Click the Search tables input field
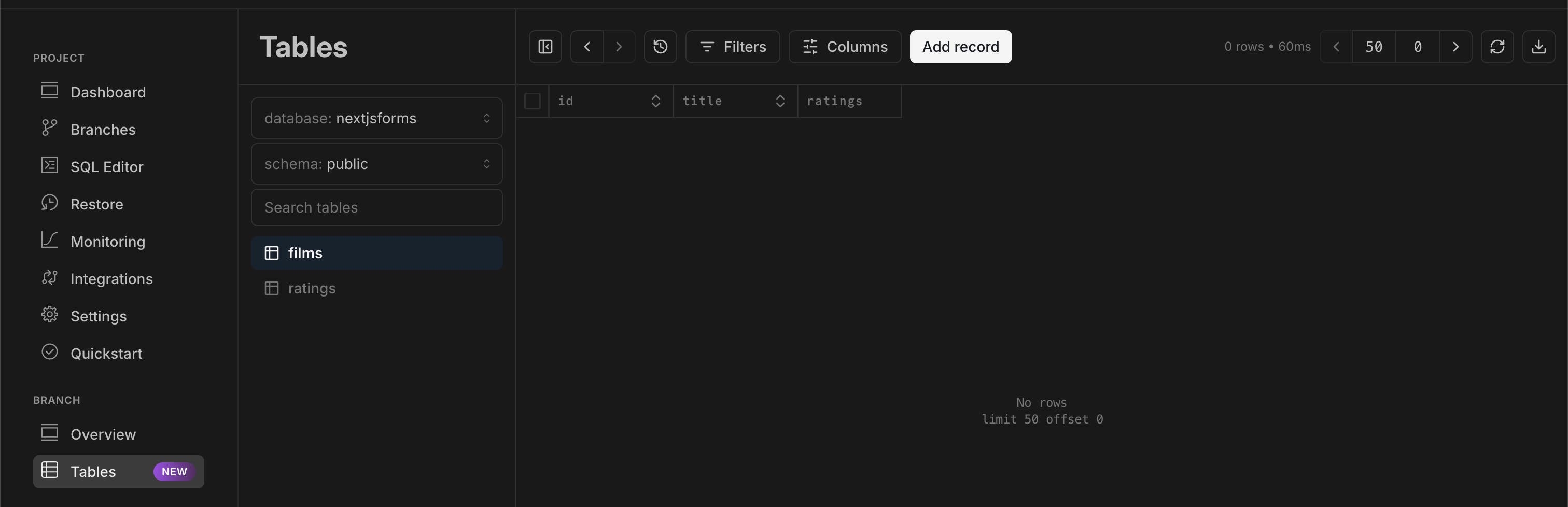 [376, 207]
